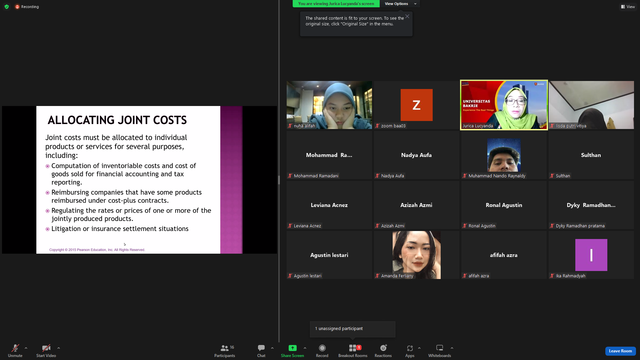
Task: Open the Apps panel
Action: 410,350
